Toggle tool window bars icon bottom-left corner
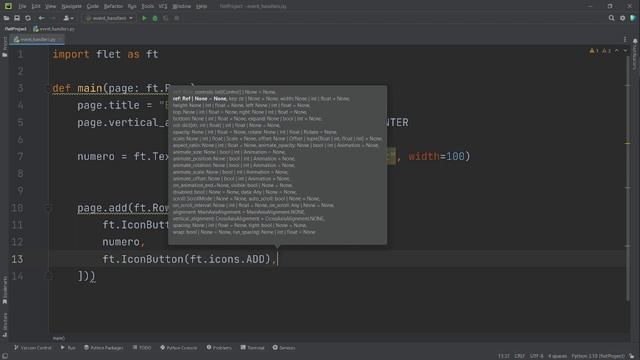Screen dimensions: 640x360 [4, 356]
